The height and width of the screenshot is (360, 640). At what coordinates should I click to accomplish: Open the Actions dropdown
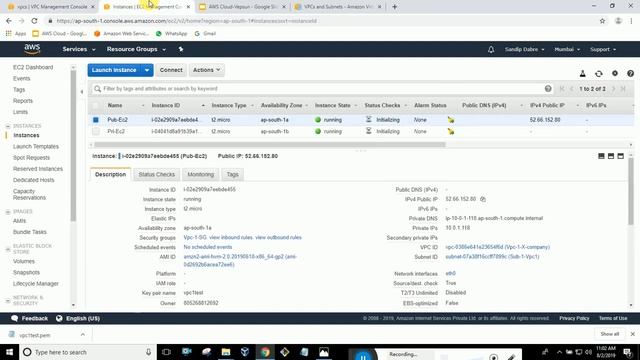[206, 70]
